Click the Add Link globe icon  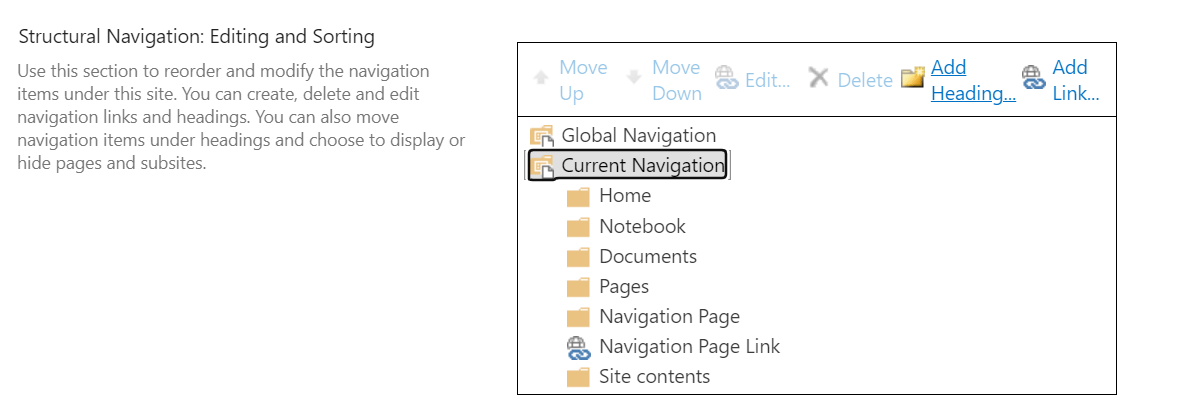click(x=1034, y=78)
